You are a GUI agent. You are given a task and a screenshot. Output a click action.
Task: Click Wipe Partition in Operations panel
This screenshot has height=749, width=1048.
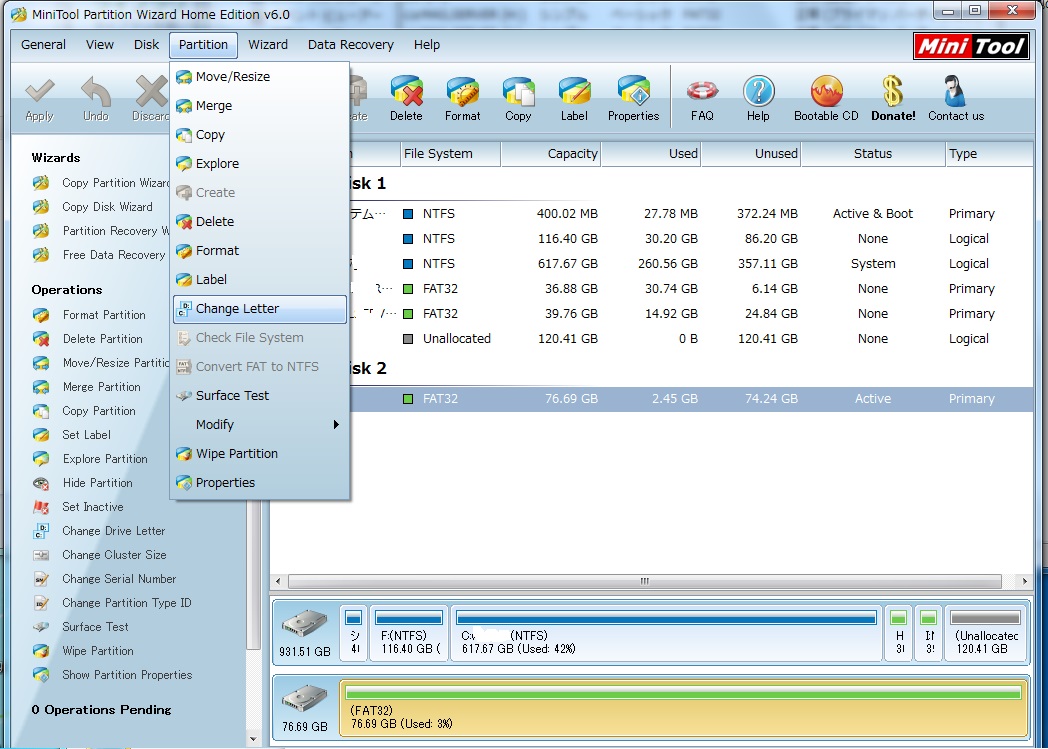tap(98, 651)
